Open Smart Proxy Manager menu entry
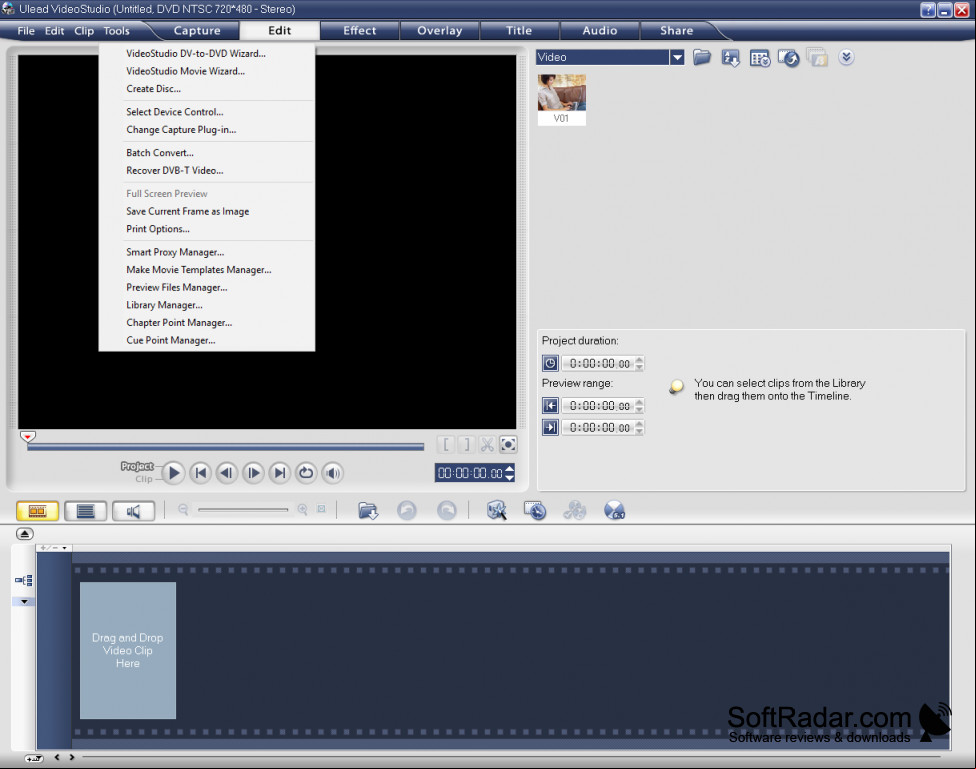 (207, 252)
